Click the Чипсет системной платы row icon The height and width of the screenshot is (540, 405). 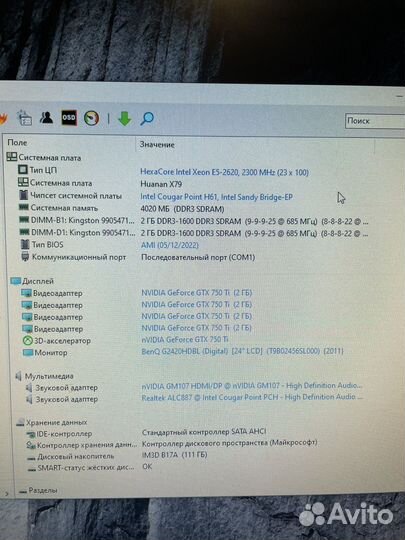pyautogui.click(x=23, y=195)
